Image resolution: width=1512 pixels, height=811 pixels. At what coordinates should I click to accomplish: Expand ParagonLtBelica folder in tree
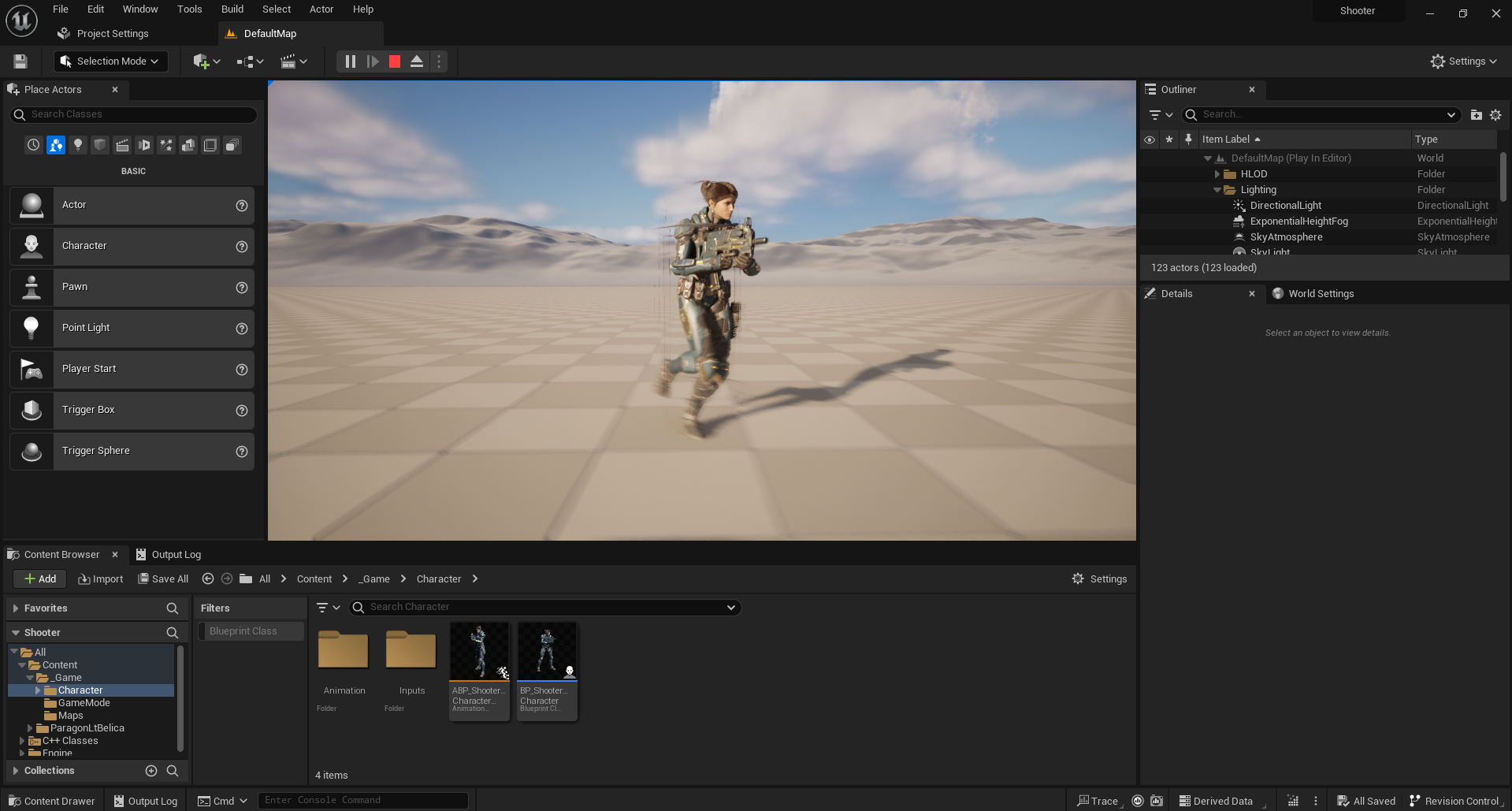[x=30, y=728]
